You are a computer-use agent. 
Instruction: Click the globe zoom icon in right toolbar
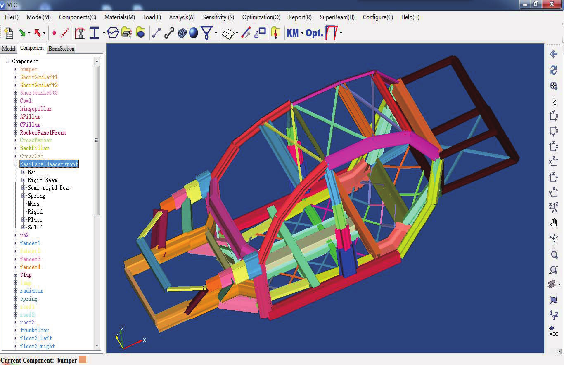pyautogui.click(x=554, y=86)
